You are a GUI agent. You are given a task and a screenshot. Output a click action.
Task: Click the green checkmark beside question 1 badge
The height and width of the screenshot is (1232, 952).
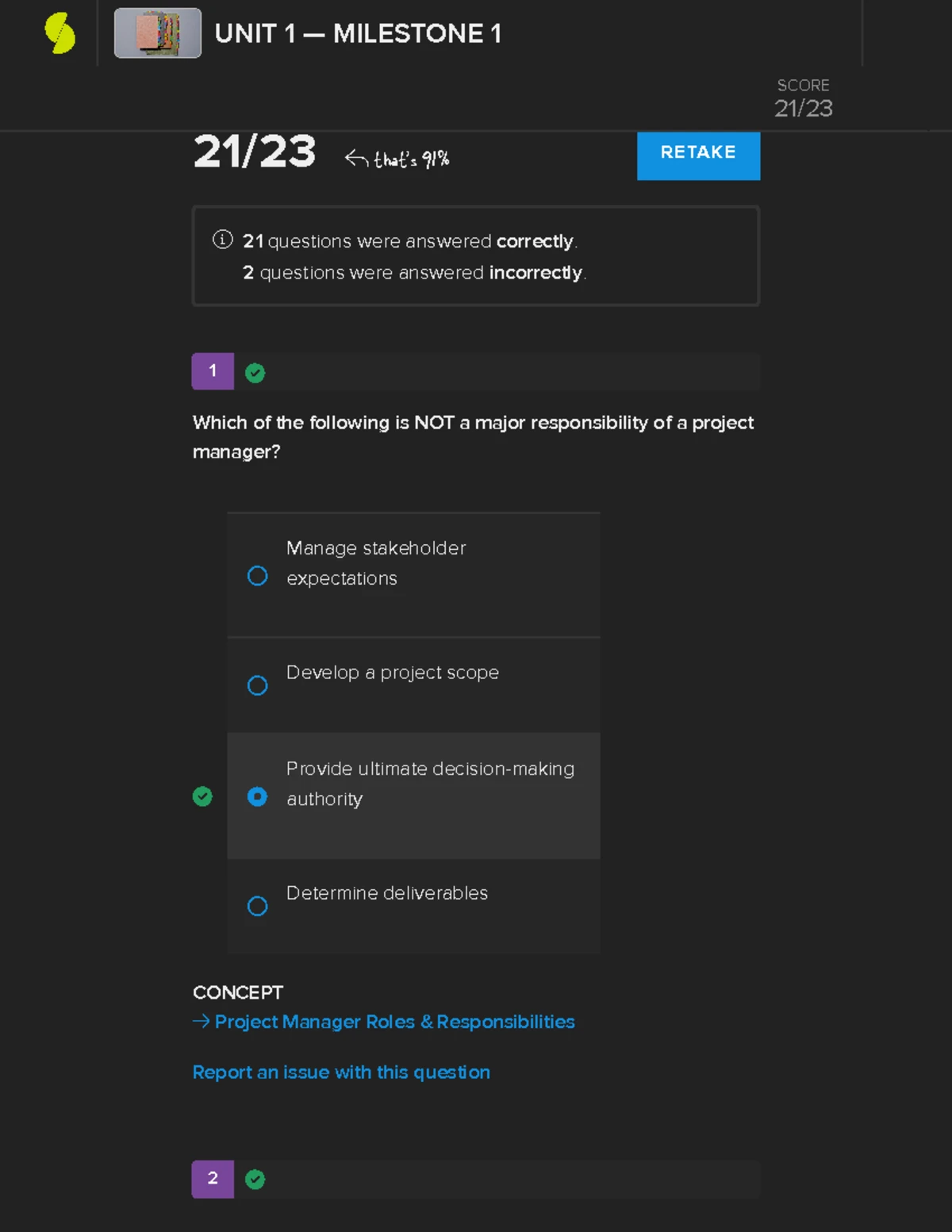coord(255,371)
